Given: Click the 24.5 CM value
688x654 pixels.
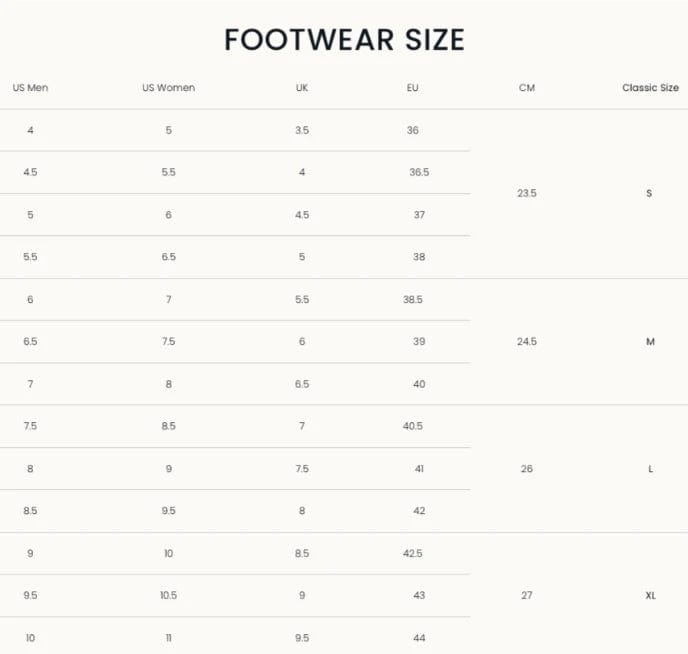Looking at the screenshot, I should (527, 342).
